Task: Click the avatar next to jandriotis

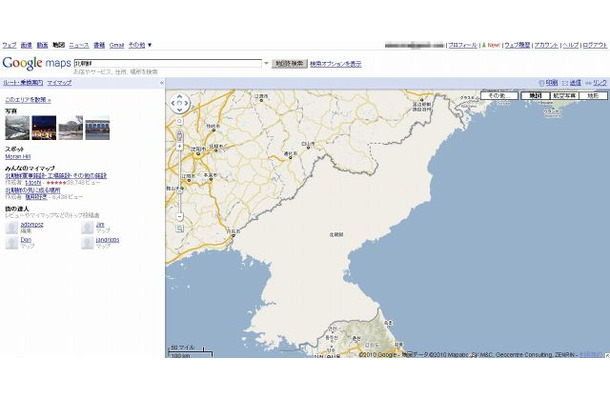Action: [88, 243]
